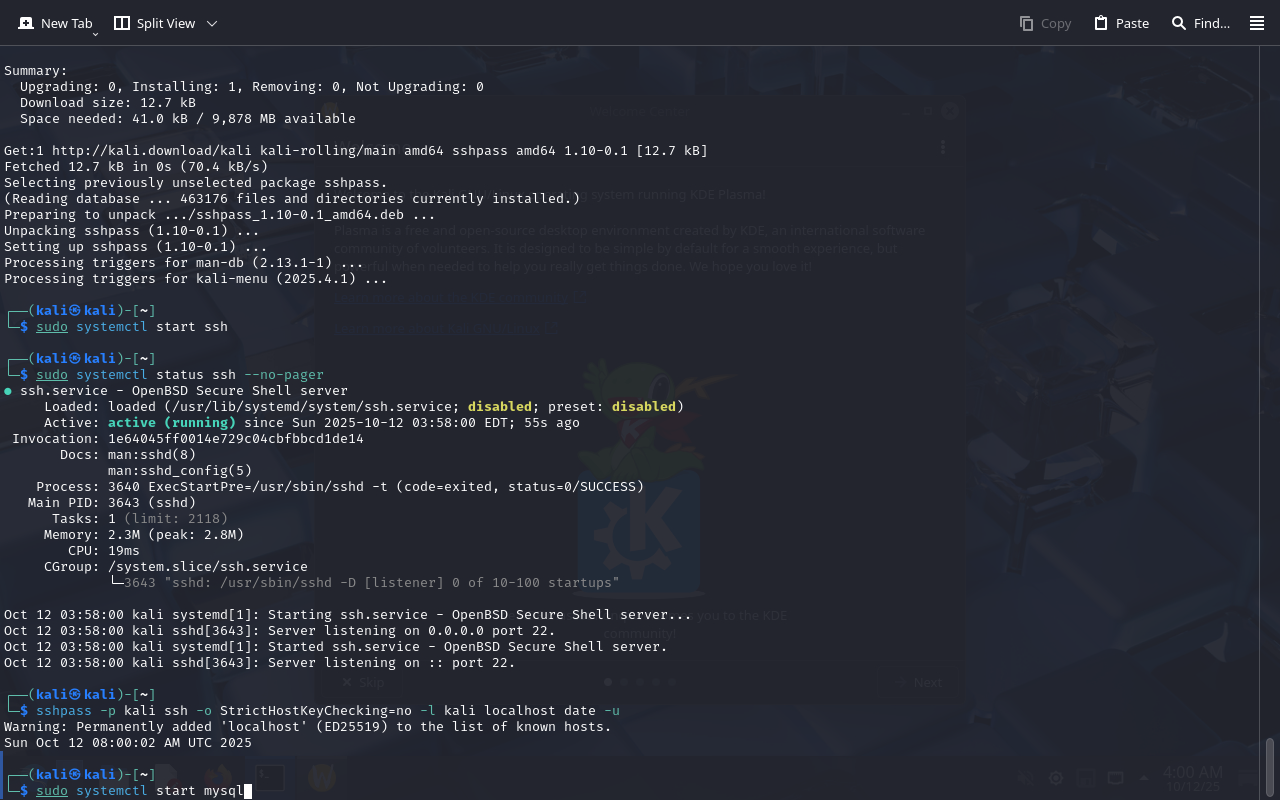Click 'Server listening on 0.0.0.0 port 22' log
Viewport: 1280px width, 800px height.
click(410, 631)
